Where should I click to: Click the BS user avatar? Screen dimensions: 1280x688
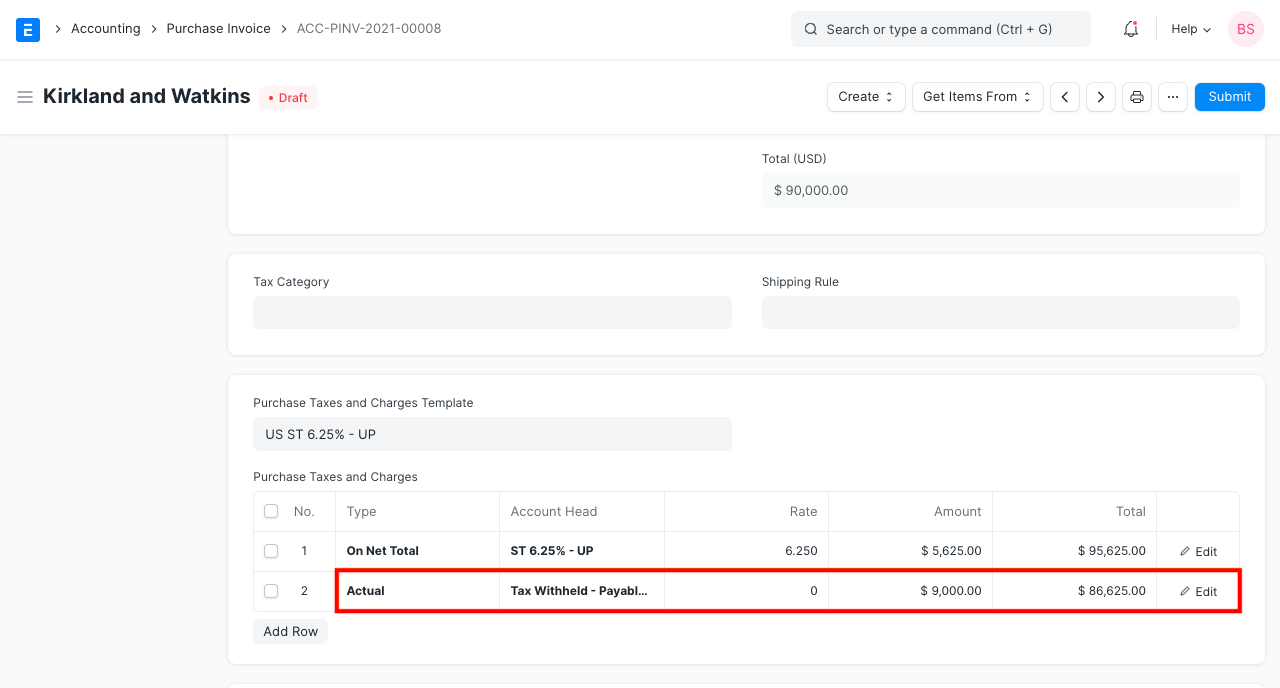1245,29
